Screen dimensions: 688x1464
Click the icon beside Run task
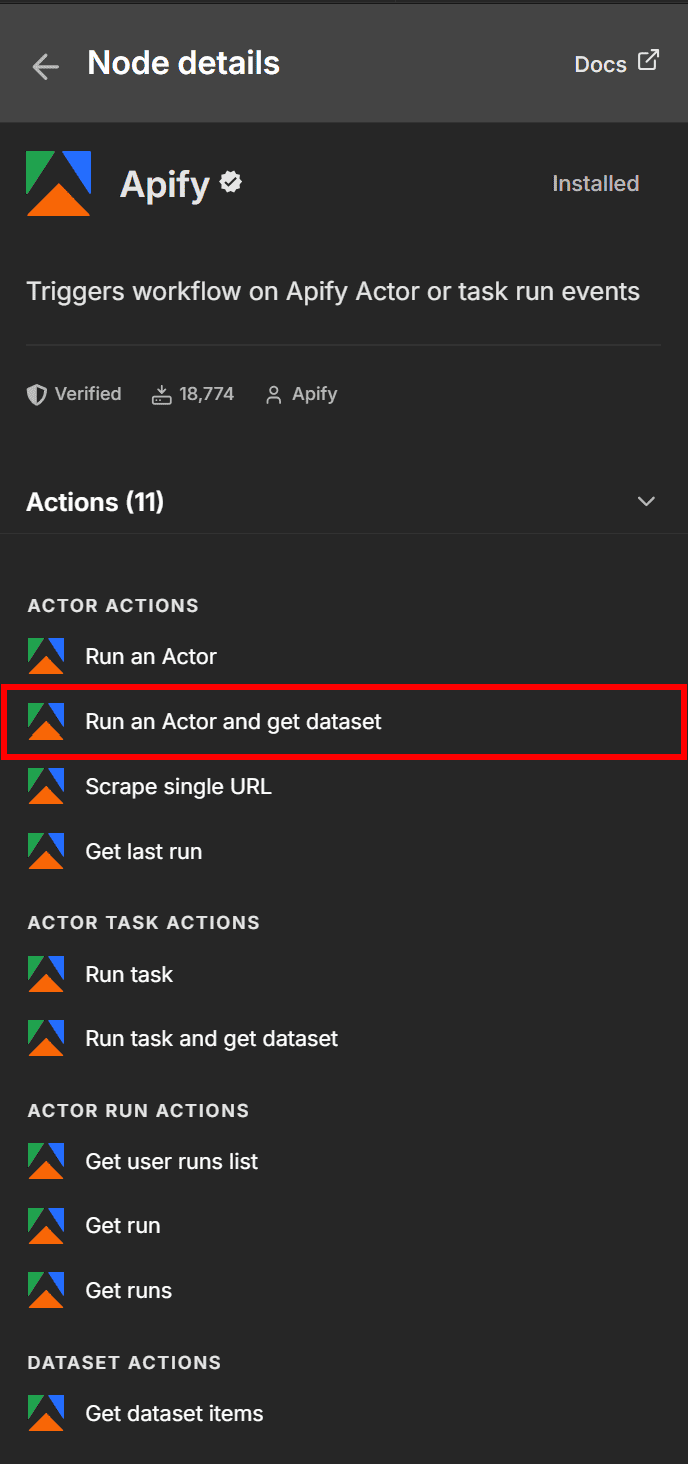point(46,974)
